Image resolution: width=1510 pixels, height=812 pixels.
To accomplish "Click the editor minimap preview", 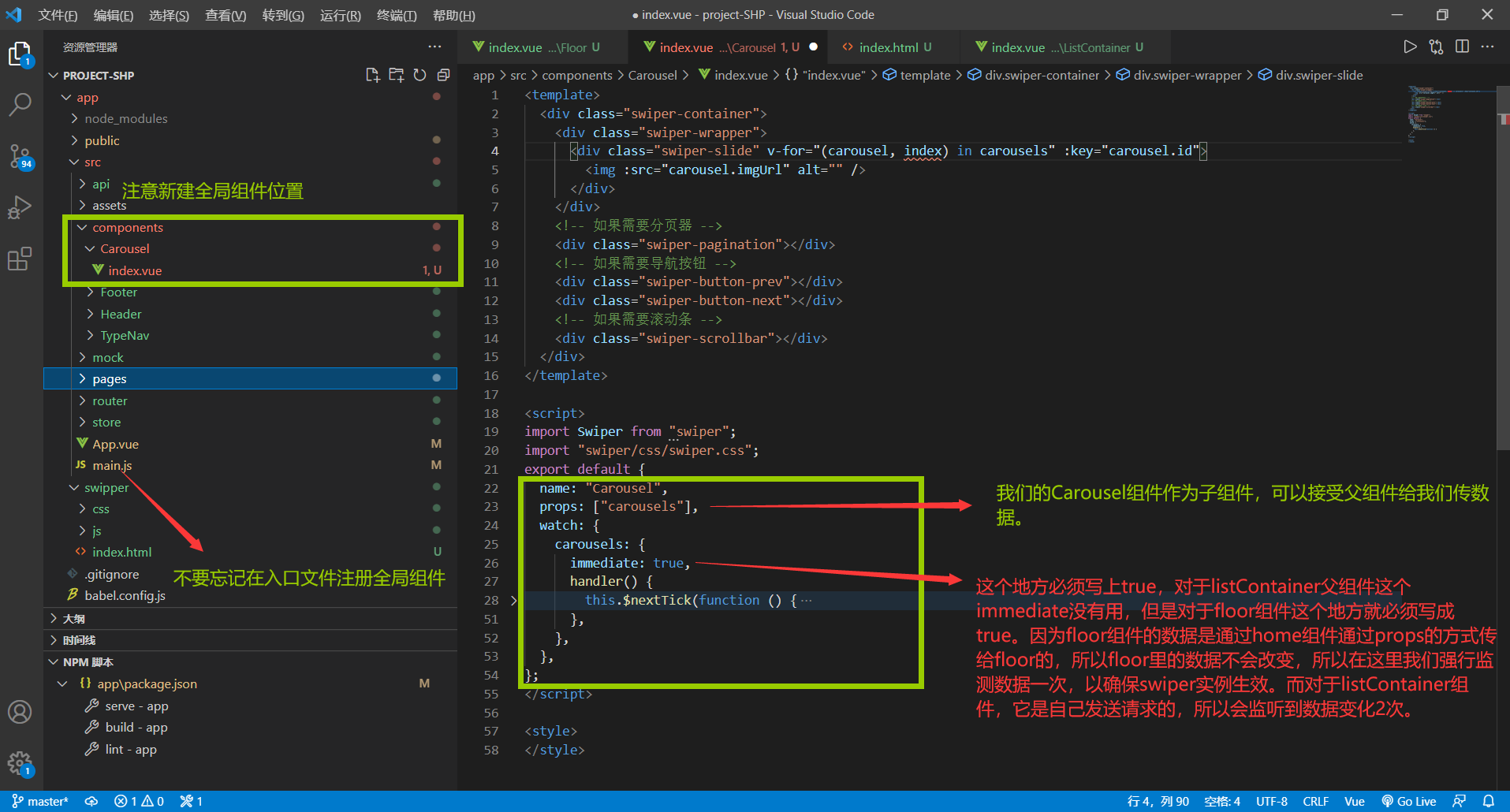I will 1450,114.
